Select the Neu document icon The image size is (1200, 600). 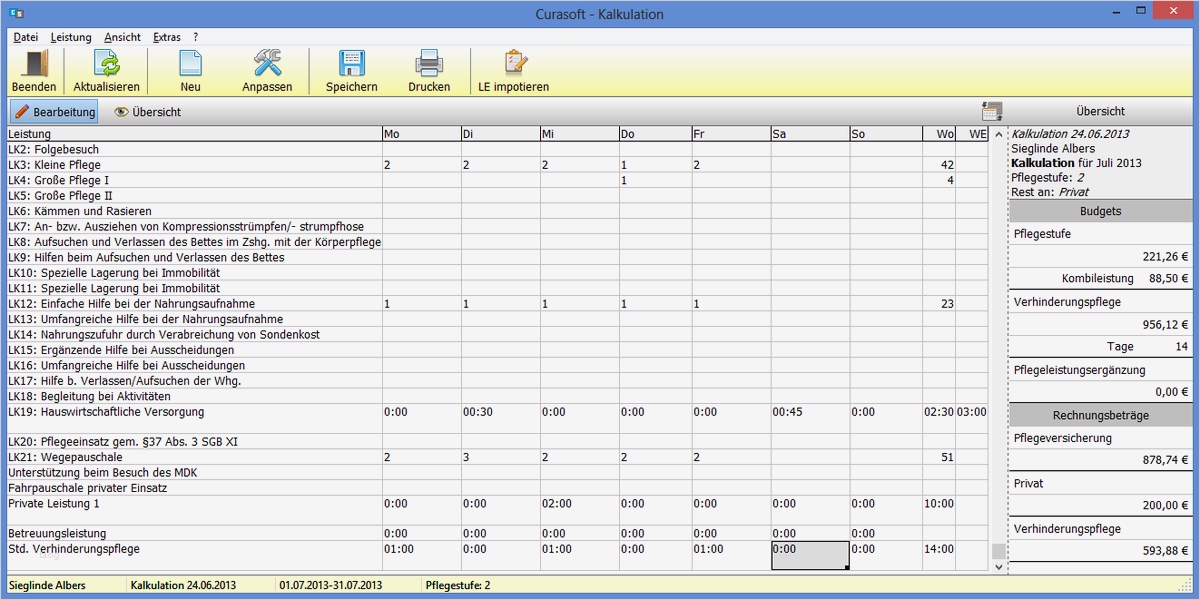coord(189,63)
